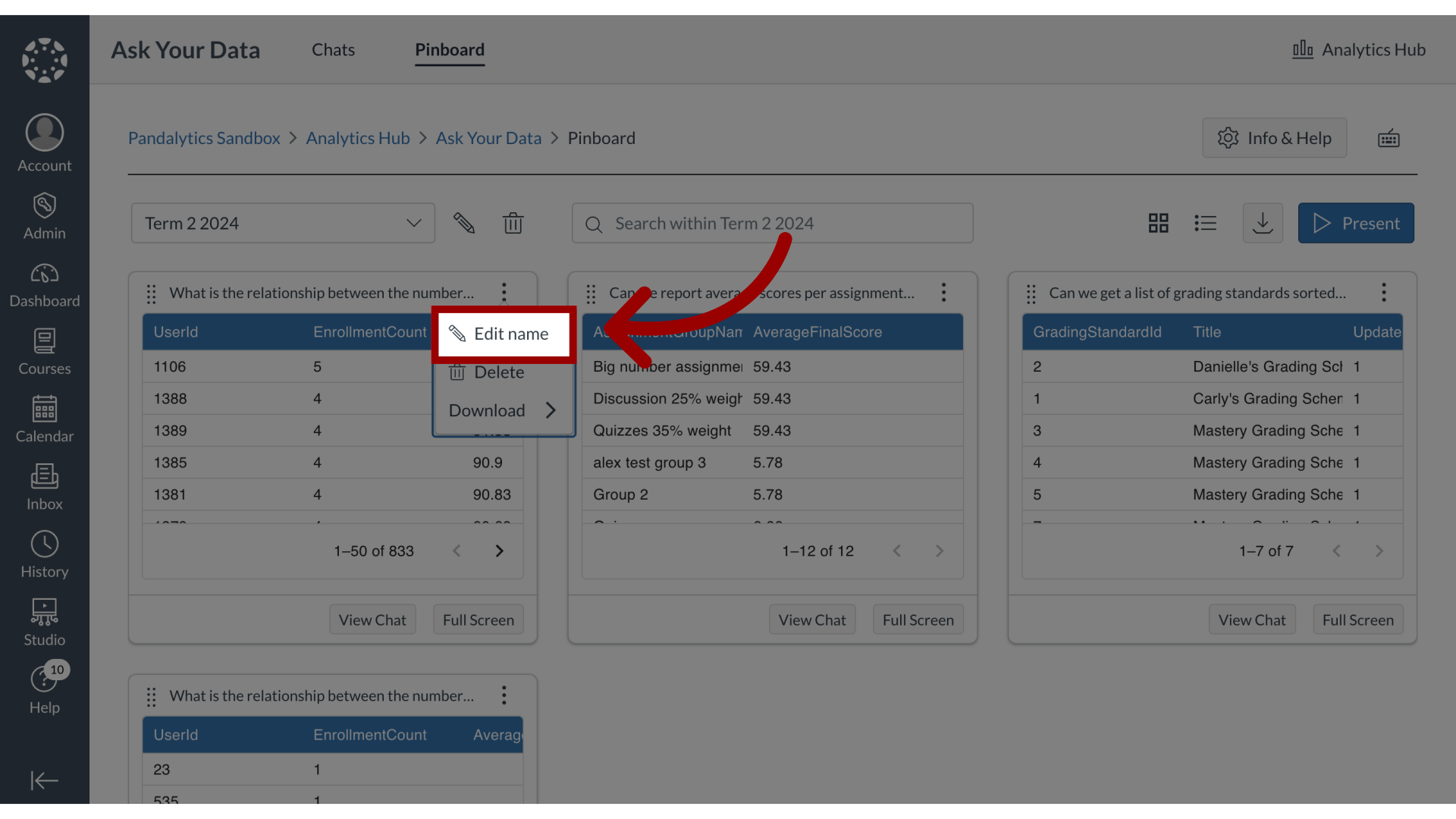Screen dimensions: 1456x819
Task: Go to Admin in sidebar
Action: tap(45, 216)
